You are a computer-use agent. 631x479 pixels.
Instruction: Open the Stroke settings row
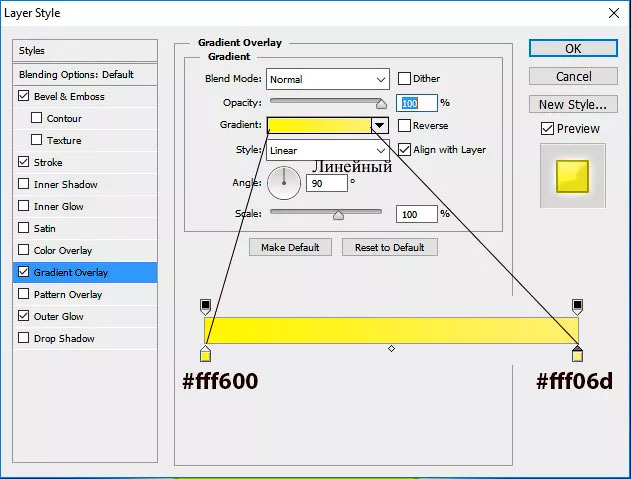pos(85,162)
